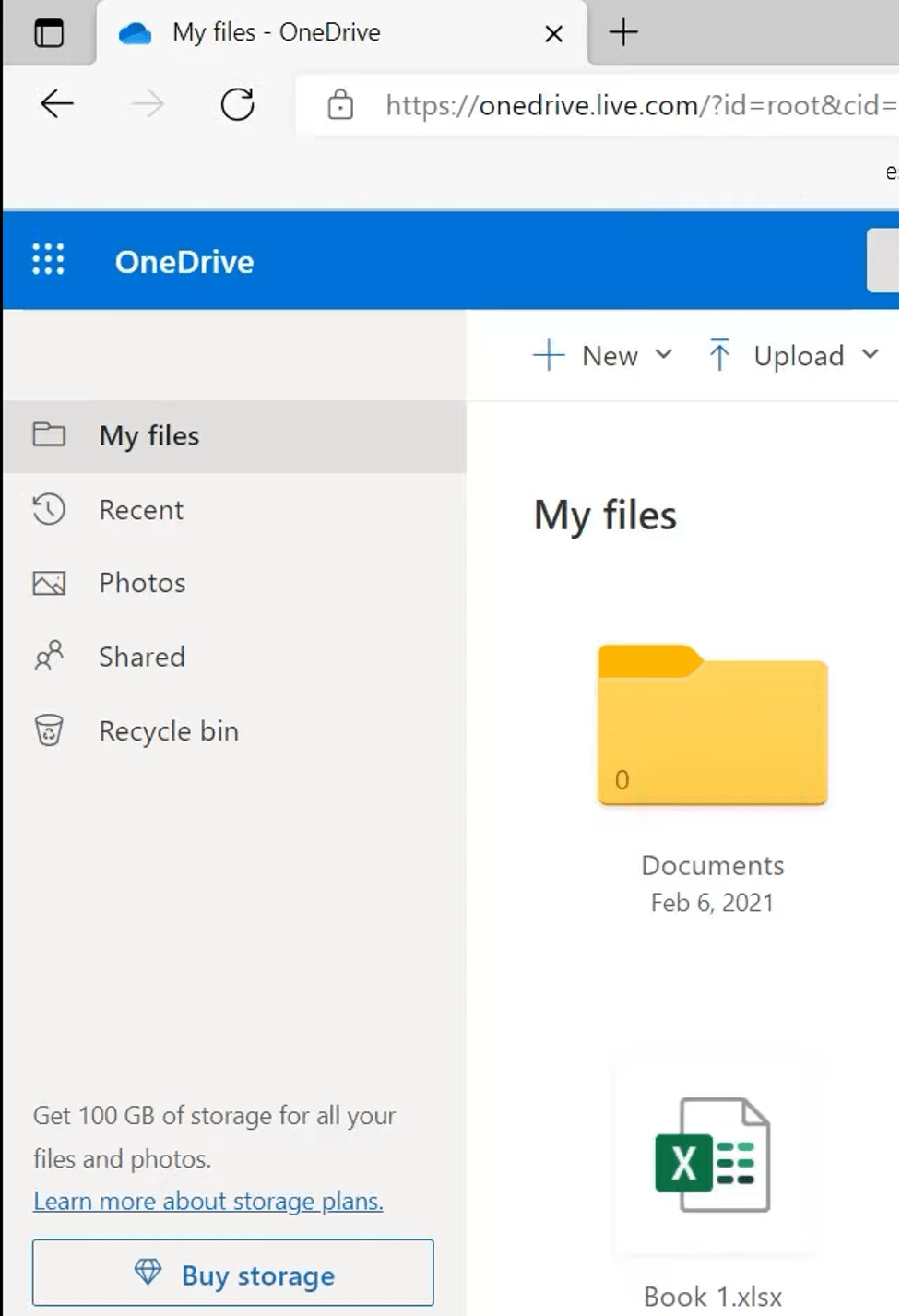901x1316 pixels.
Task: Click the Shared people icon
Action: [49, 656]
